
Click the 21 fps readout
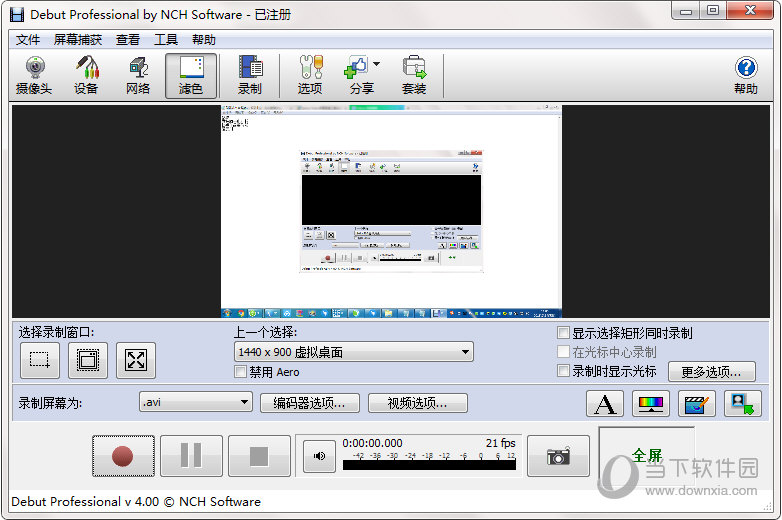tap(501, 443)
